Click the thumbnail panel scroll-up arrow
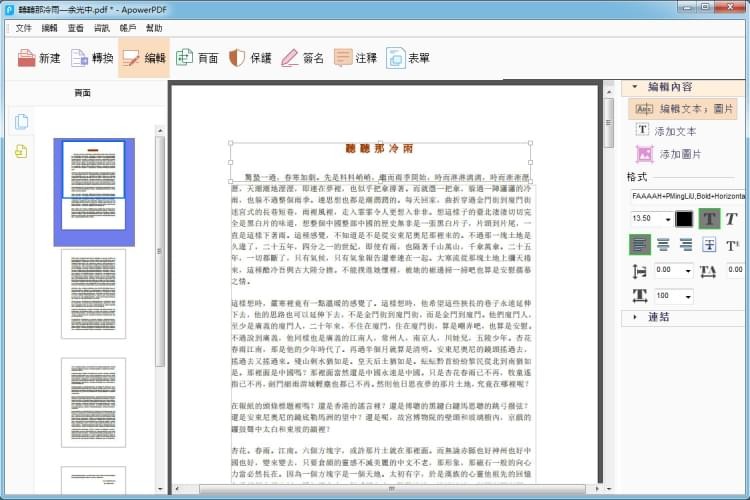 tap(160, 130)
